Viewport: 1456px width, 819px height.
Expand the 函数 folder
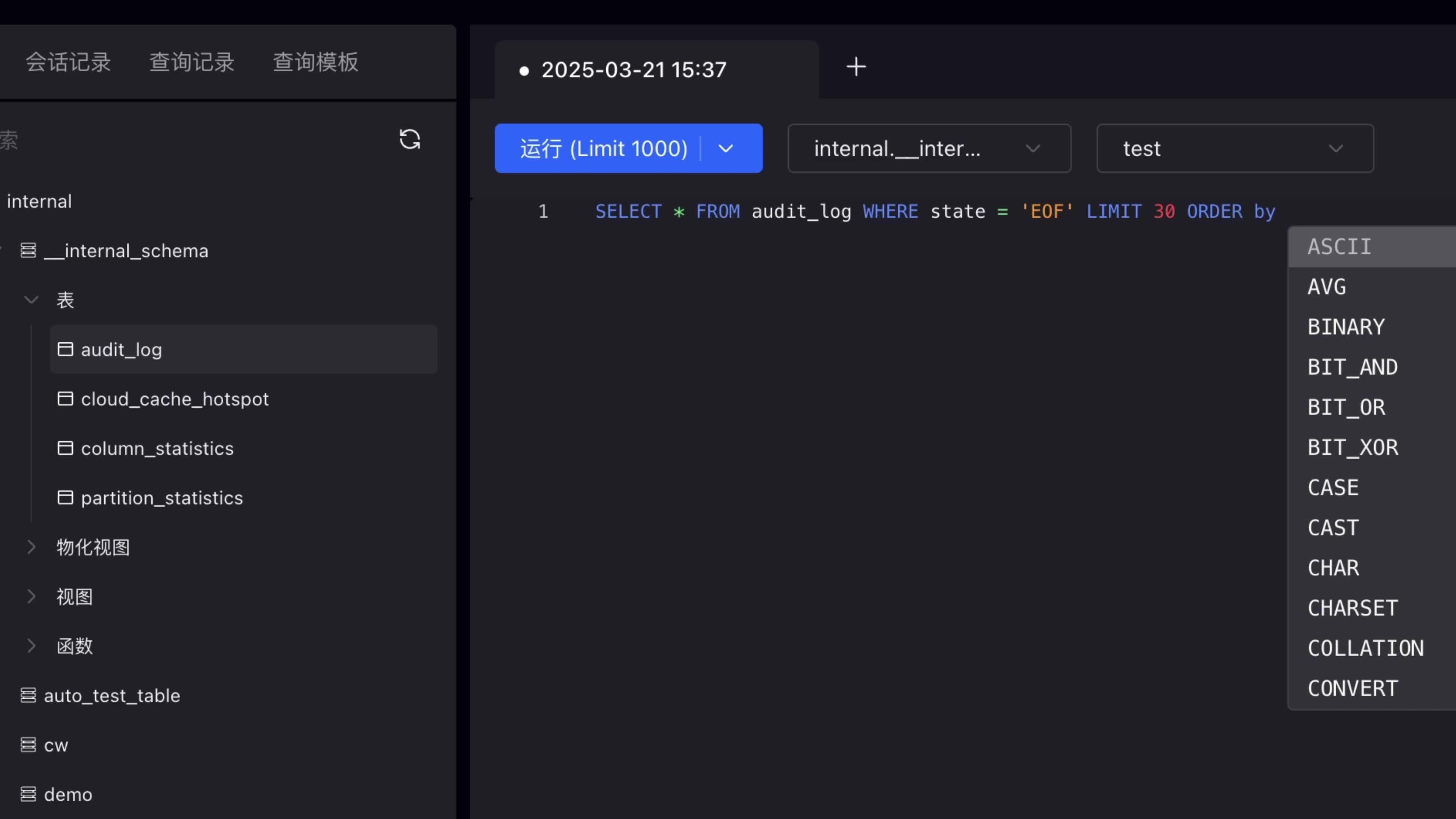31,645
